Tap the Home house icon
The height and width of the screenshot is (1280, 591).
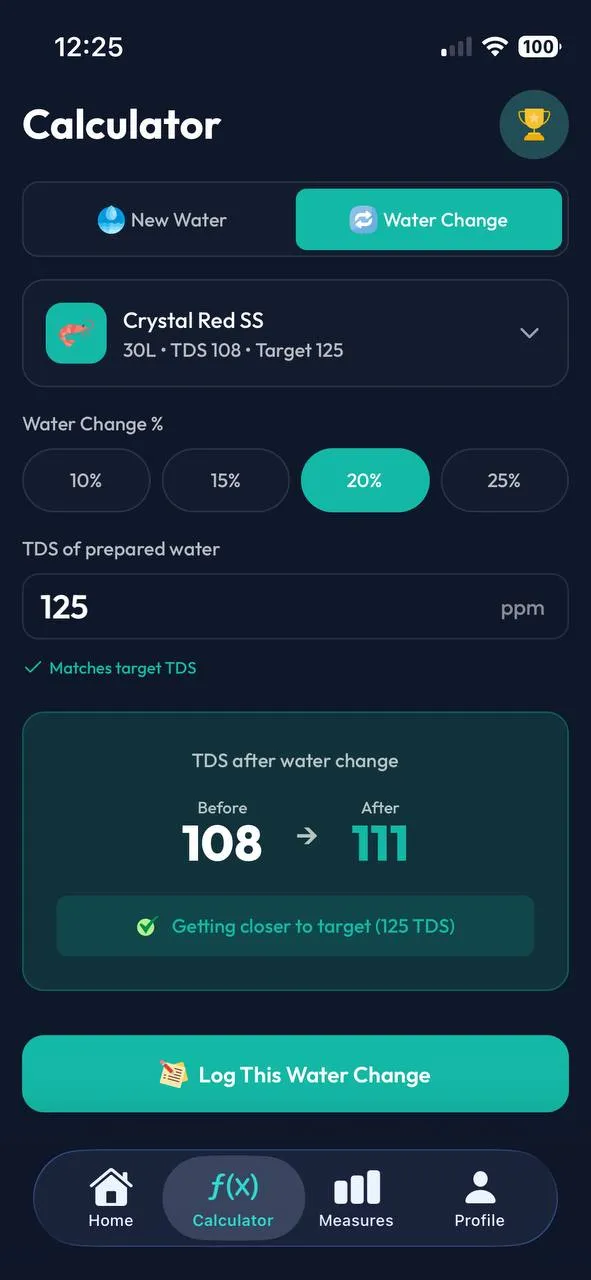coord(110,1186)
